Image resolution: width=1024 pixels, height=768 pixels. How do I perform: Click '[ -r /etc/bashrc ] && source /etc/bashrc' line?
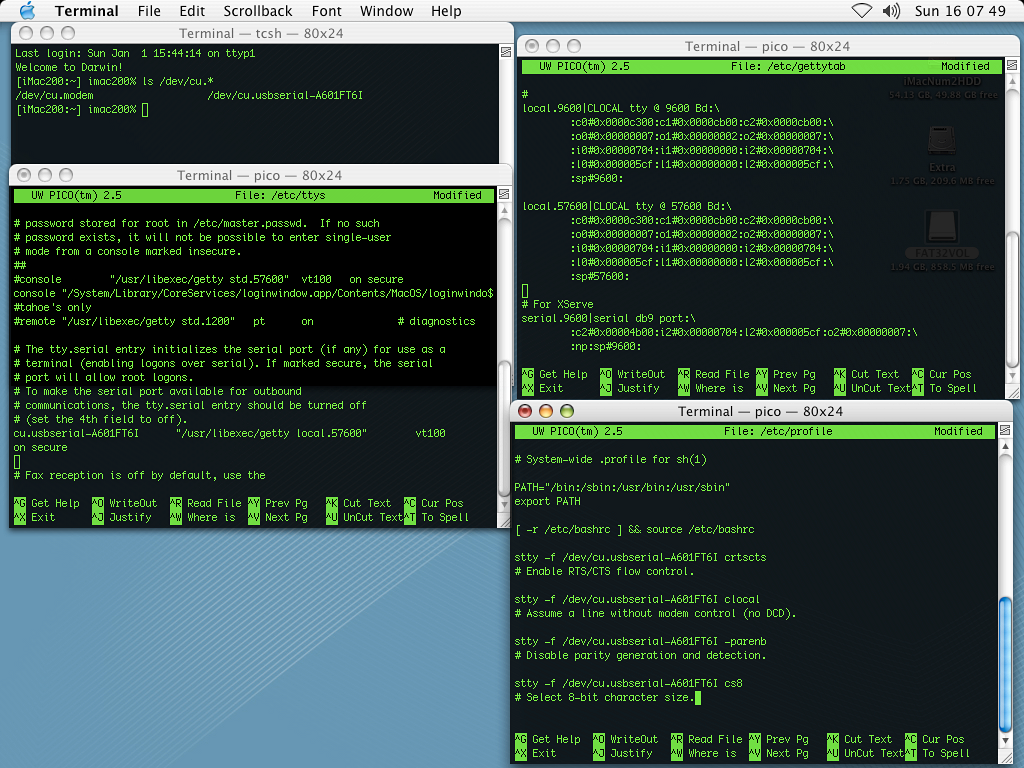pos(634,530)
